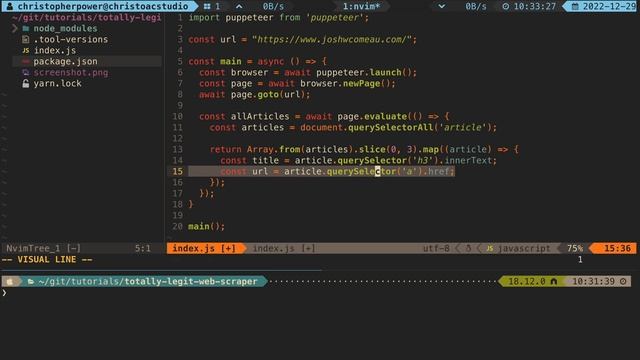Click the 10:31:39 prompt time
Viewport: 640px width, 360px height.
(x=593, y=282)
